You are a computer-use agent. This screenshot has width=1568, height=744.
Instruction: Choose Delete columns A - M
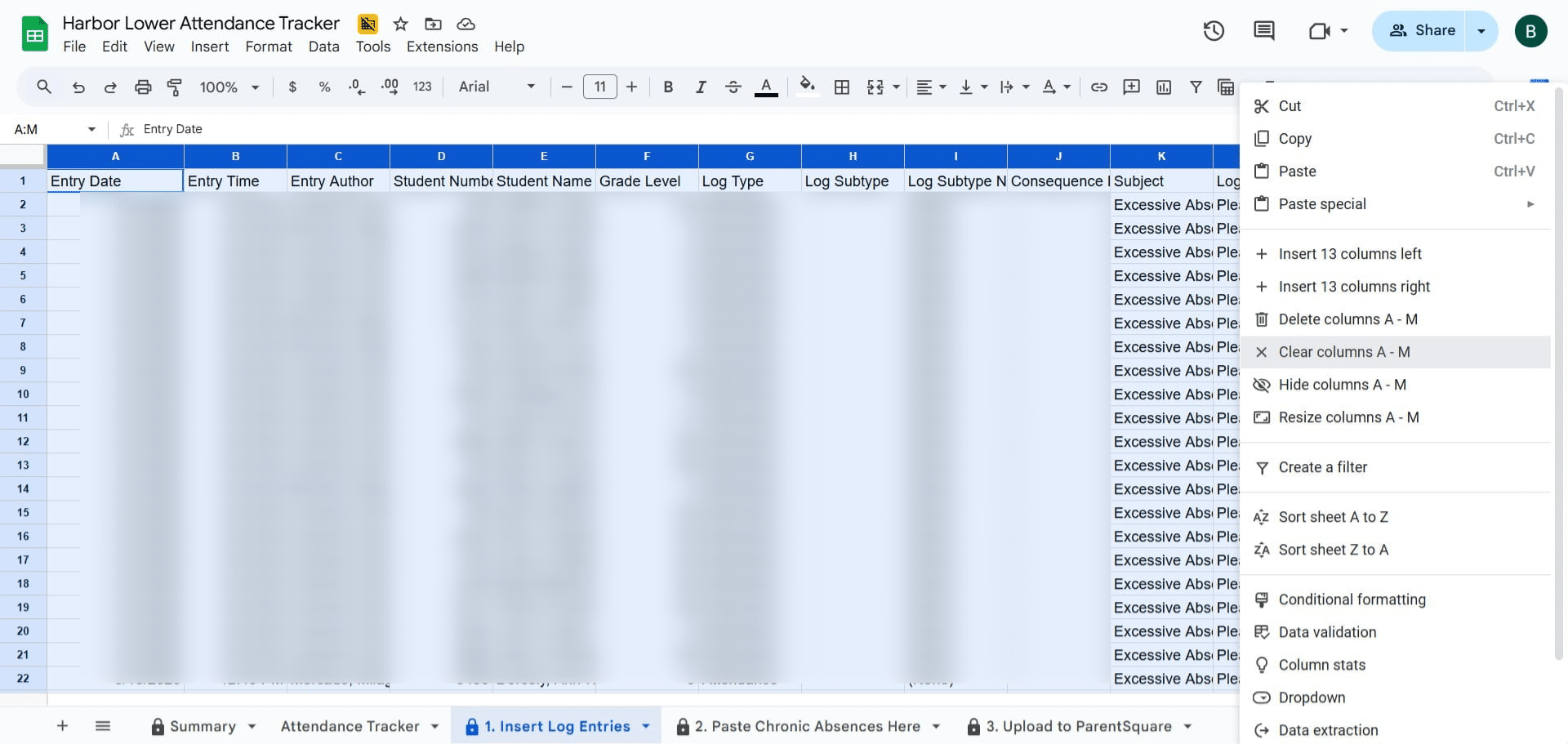click(x=1395, y=319)
